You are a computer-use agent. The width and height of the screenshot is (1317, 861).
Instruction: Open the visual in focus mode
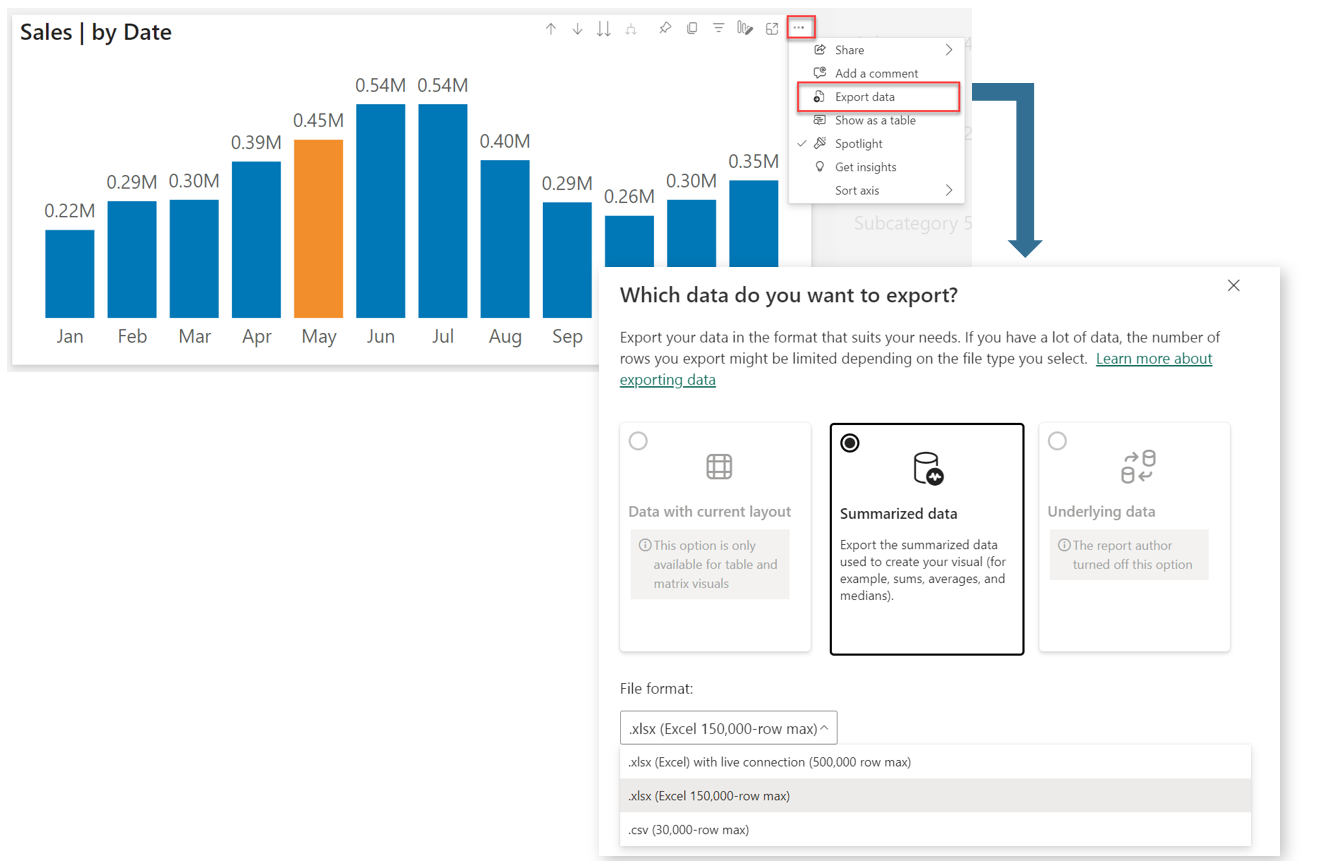tap(772, 29)
